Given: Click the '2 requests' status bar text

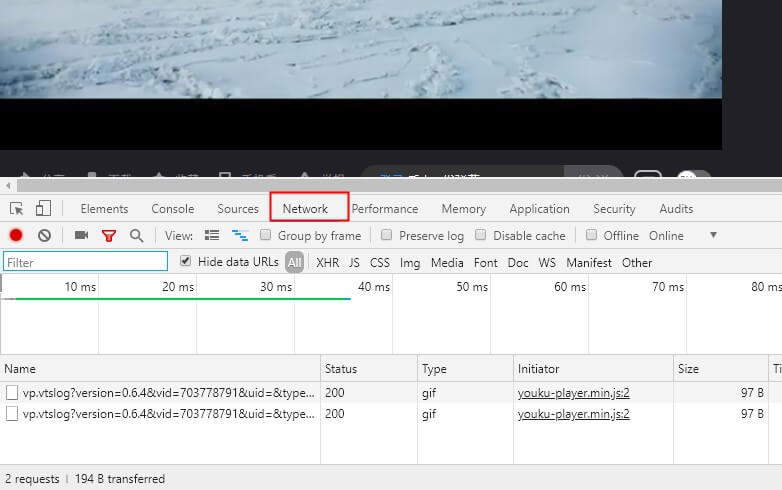Looking at the screenshot, I should 32,479.
